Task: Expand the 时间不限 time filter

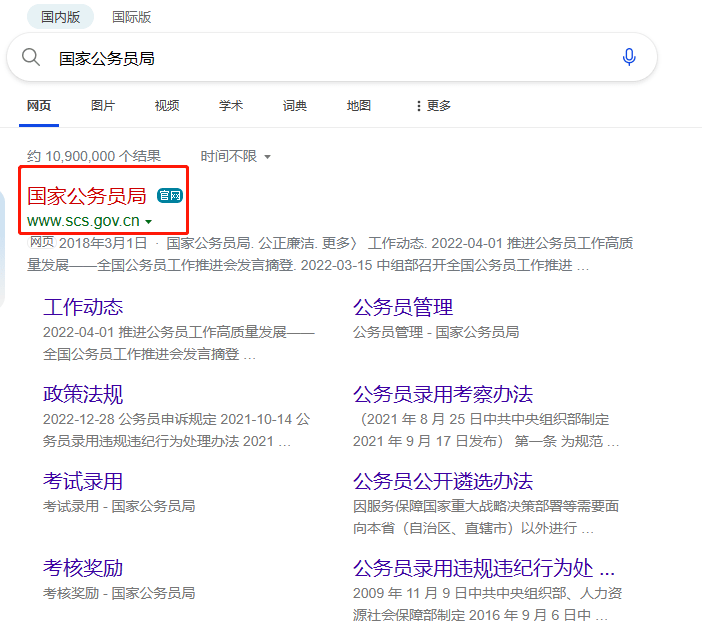Action: tap(235, 156)
